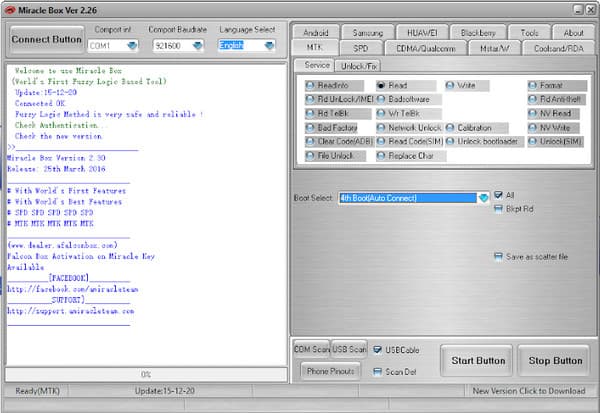Screen dimensions: 600x413
Task: Toggle the USBCable checkbox
Action: click(x=377, y=350)
